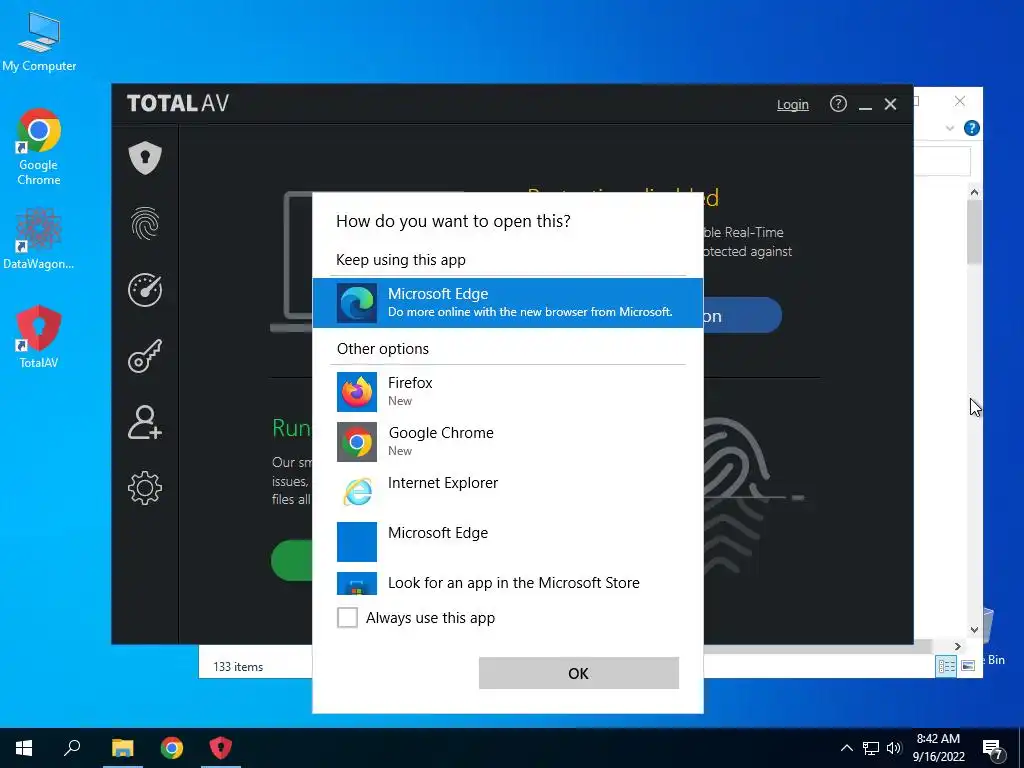Confirm the dialog with OK

[x=579, y=673]
